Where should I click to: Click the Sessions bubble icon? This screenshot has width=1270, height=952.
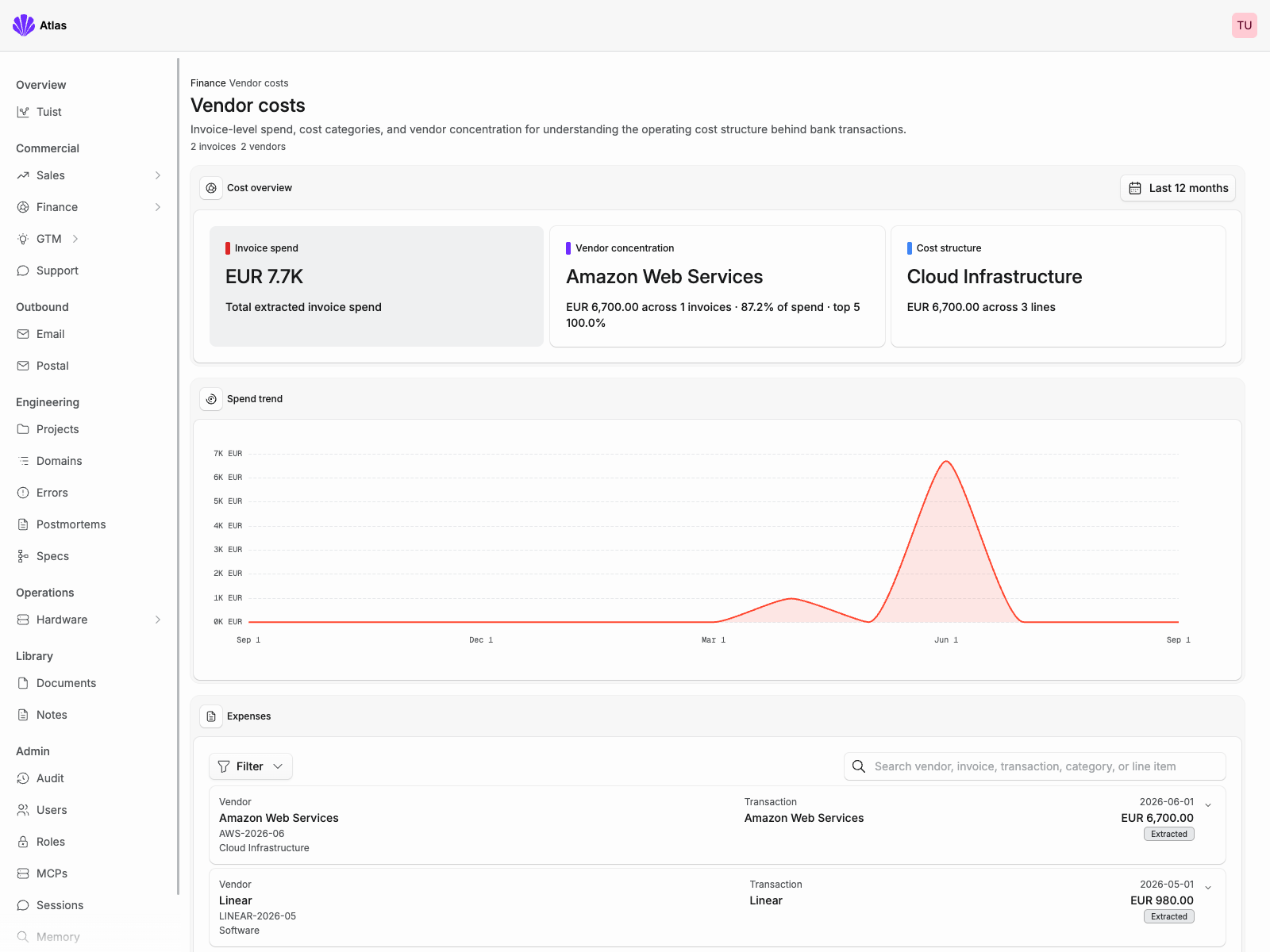tap(23, 905)
